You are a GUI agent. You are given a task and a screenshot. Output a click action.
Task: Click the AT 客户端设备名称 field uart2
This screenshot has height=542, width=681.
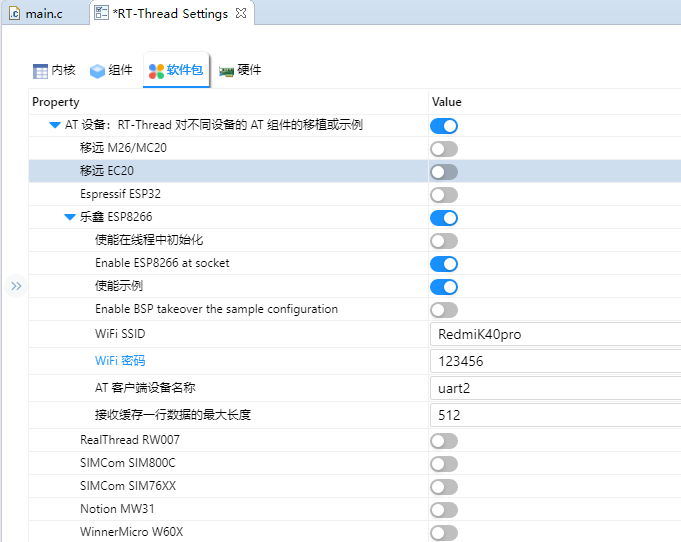point(555,388)
